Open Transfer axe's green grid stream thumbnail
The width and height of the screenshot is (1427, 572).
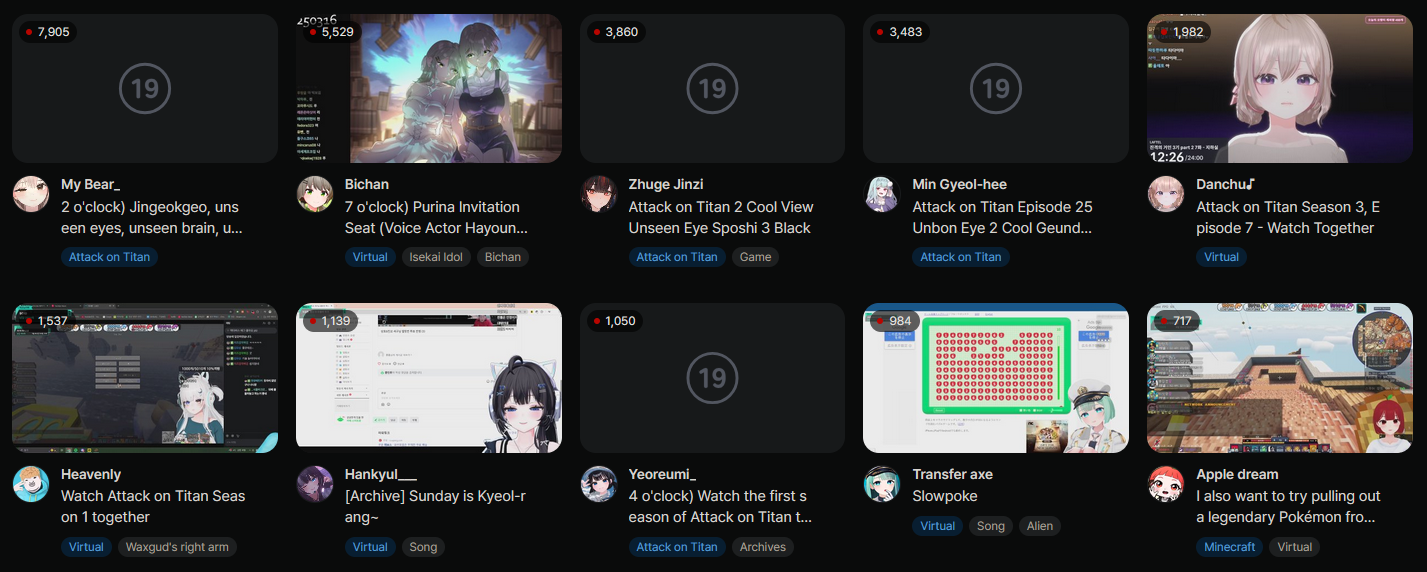(996, 378)
